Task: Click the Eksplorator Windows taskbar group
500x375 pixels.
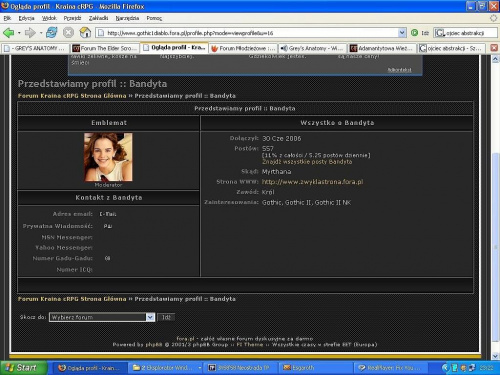Action: click(x=165, y=368)
